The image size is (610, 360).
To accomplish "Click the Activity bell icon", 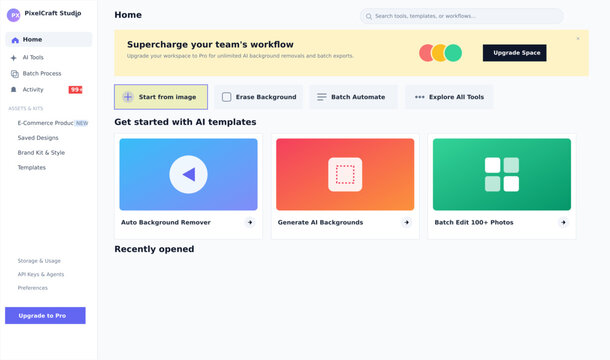I will (x=14, y=90).
